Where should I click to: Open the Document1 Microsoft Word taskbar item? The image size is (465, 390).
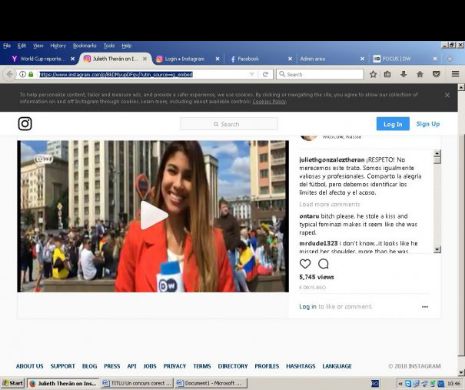point(211,383)
